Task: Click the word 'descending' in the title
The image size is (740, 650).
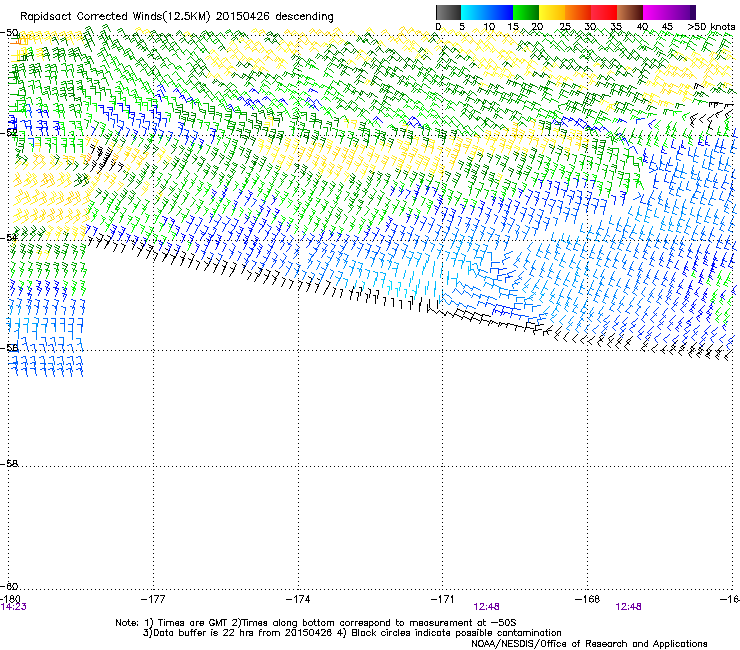Action: pos(304,17)
